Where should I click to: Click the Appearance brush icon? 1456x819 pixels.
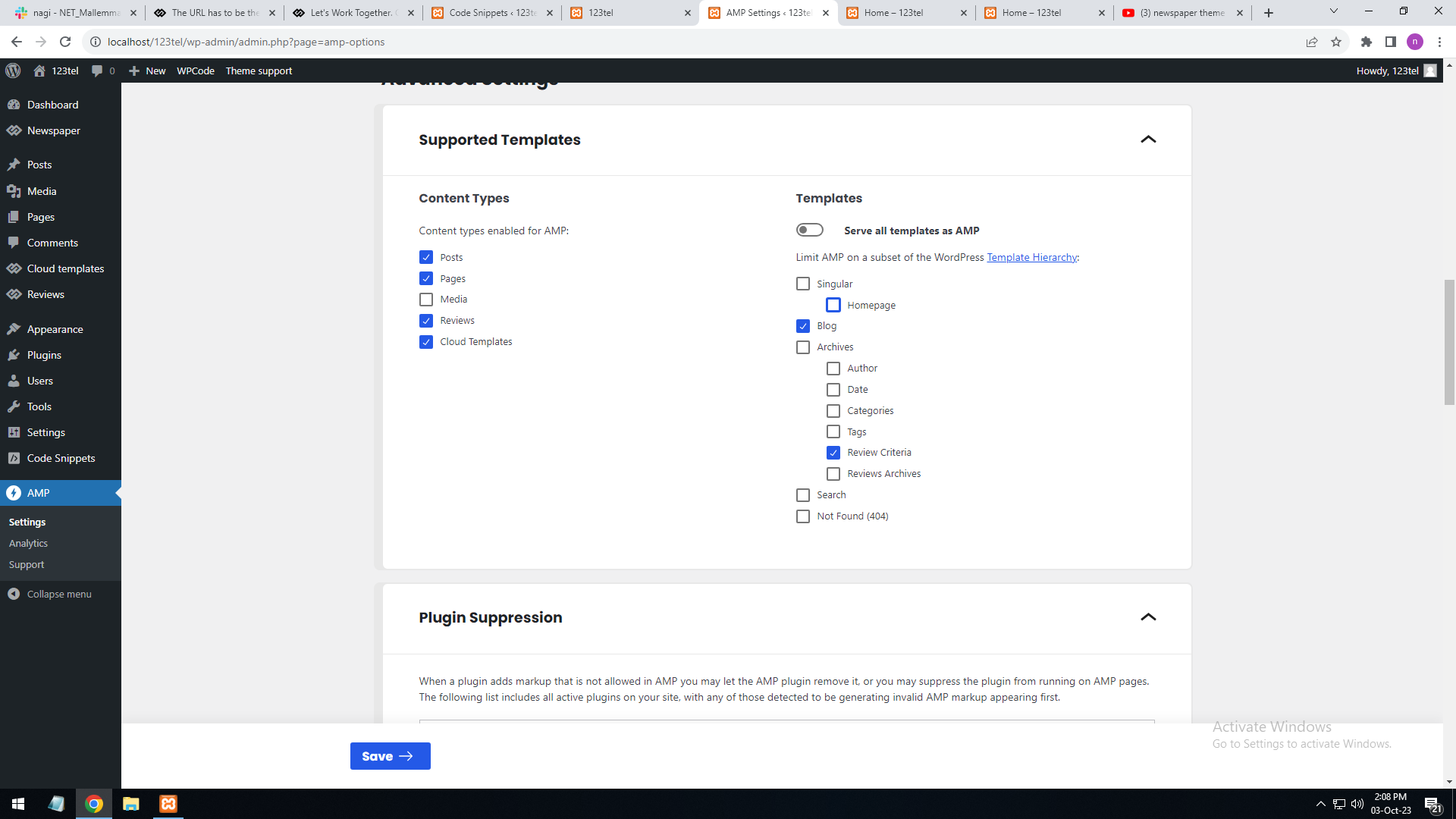pyautogui.click(x=14, y=329)
